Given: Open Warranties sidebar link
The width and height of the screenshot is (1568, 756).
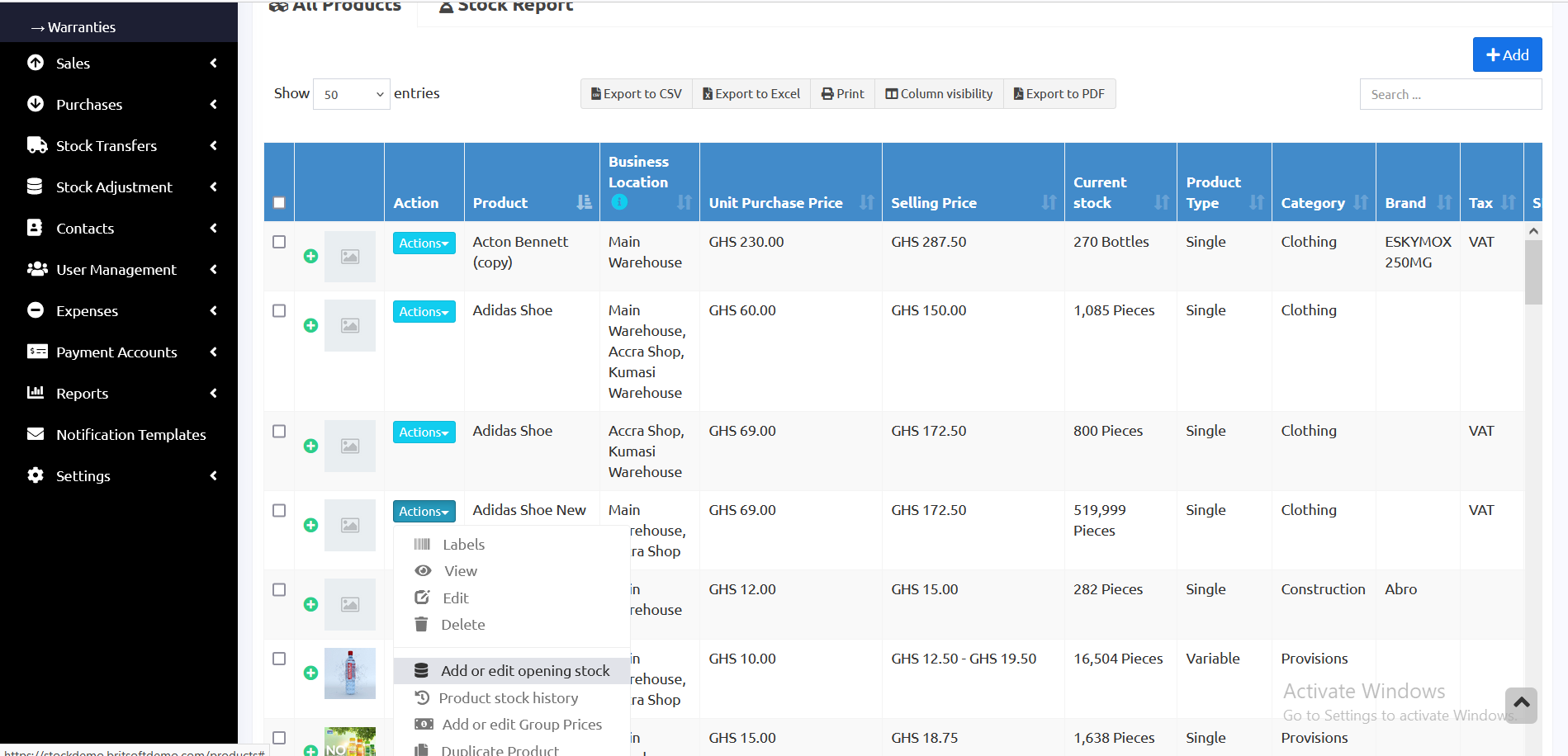Looking at the screenshot, I should 81,27.
